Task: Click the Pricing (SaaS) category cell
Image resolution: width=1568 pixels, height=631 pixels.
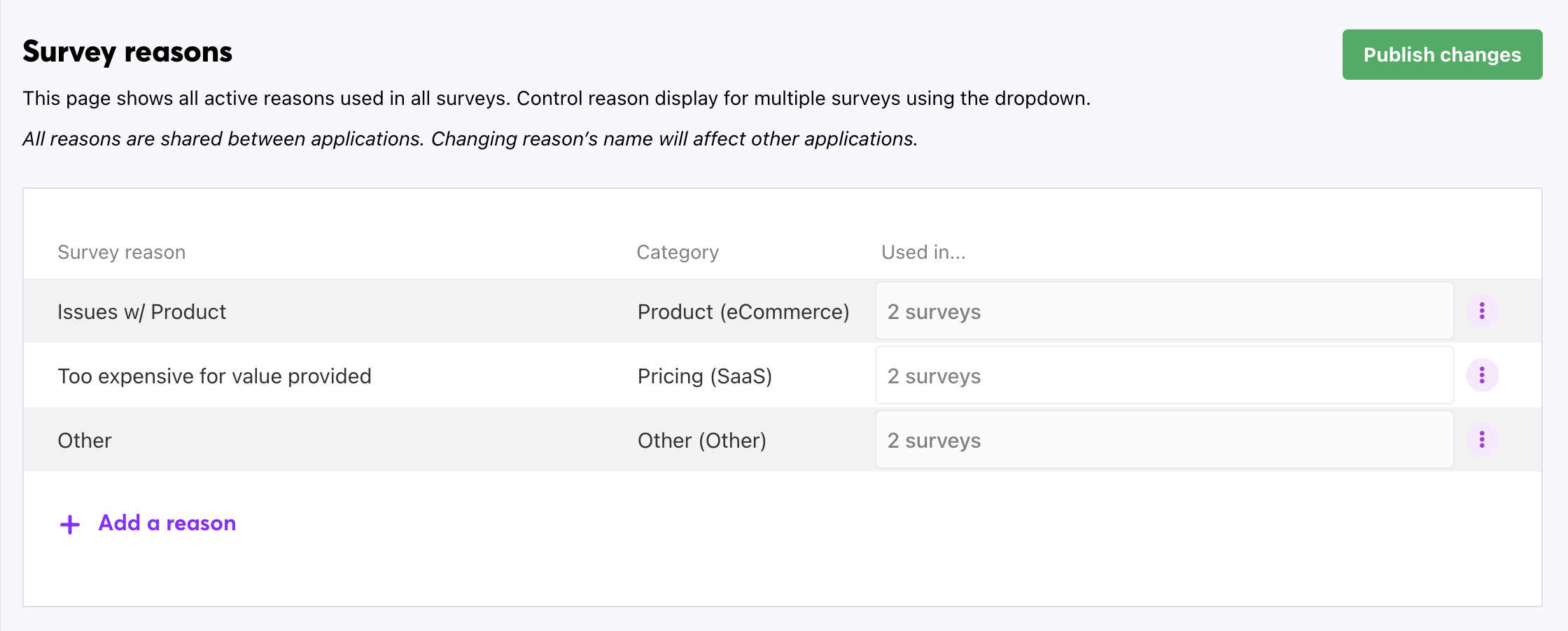Action: tap(704, 376)
